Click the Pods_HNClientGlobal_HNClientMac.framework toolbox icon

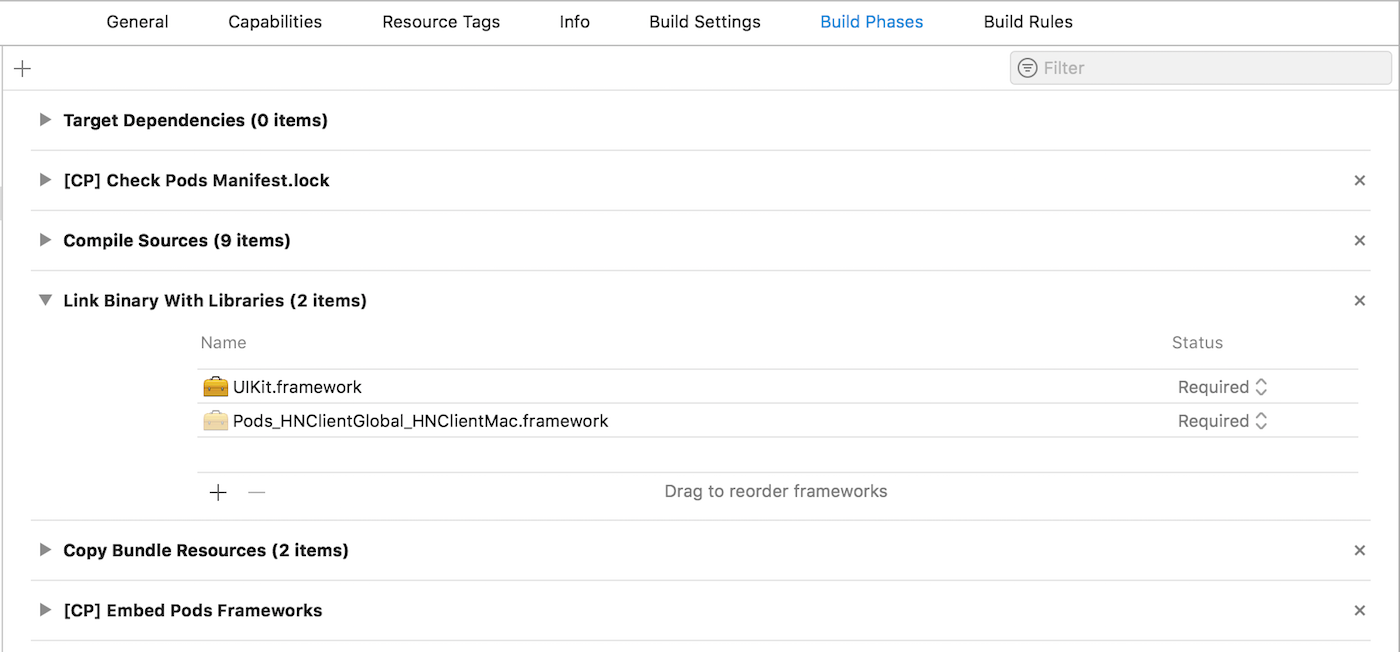[215, 421]
